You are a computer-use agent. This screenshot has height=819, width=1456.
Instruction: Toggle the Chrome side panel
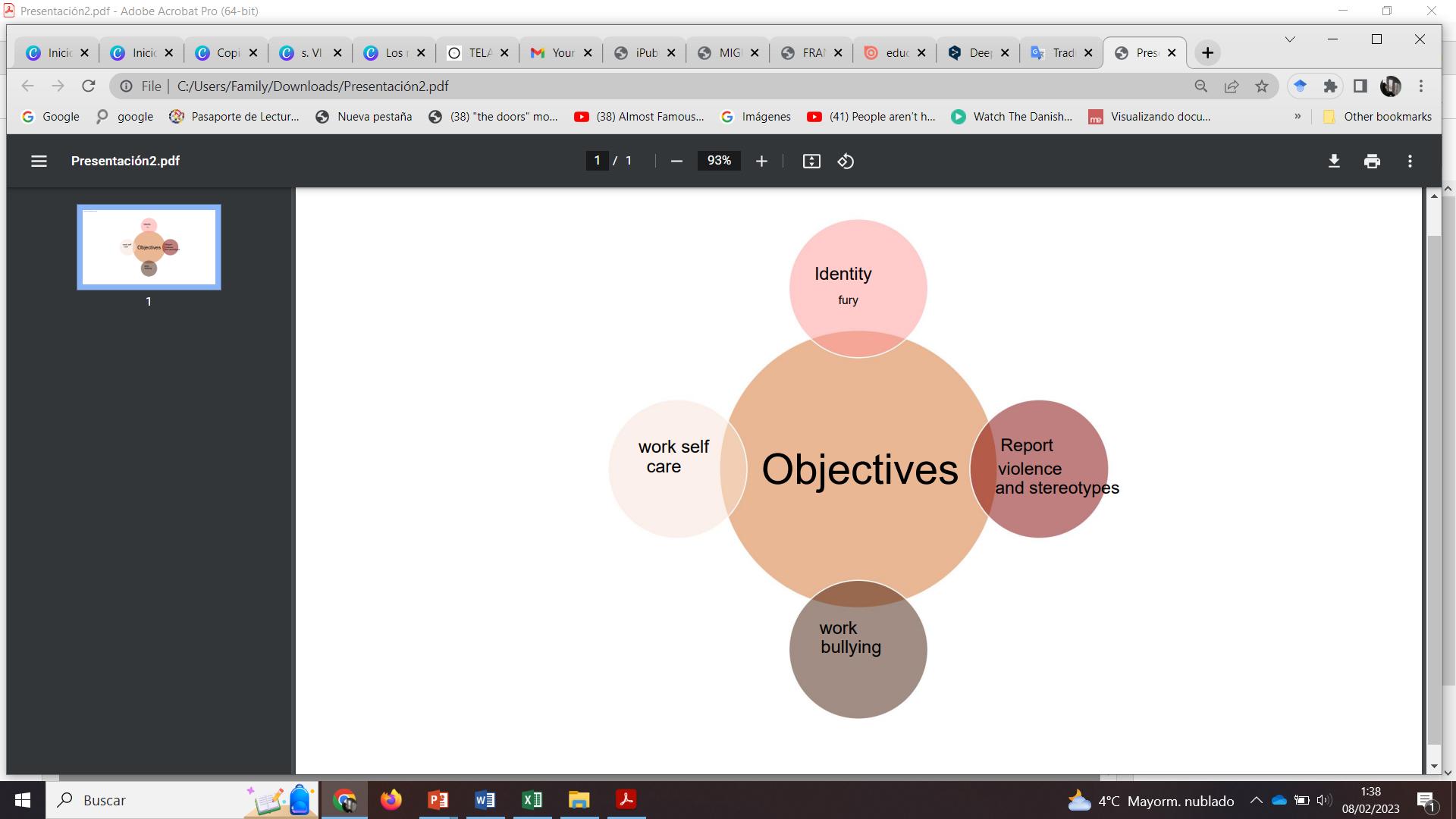coord(1360,86)
